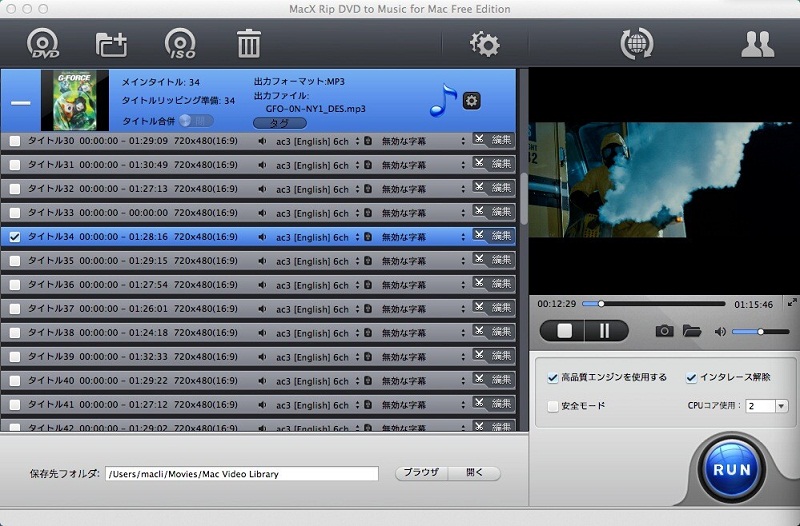Click the blue music note output icon
The width and height of the screenshot is (800, 526).
443,101
